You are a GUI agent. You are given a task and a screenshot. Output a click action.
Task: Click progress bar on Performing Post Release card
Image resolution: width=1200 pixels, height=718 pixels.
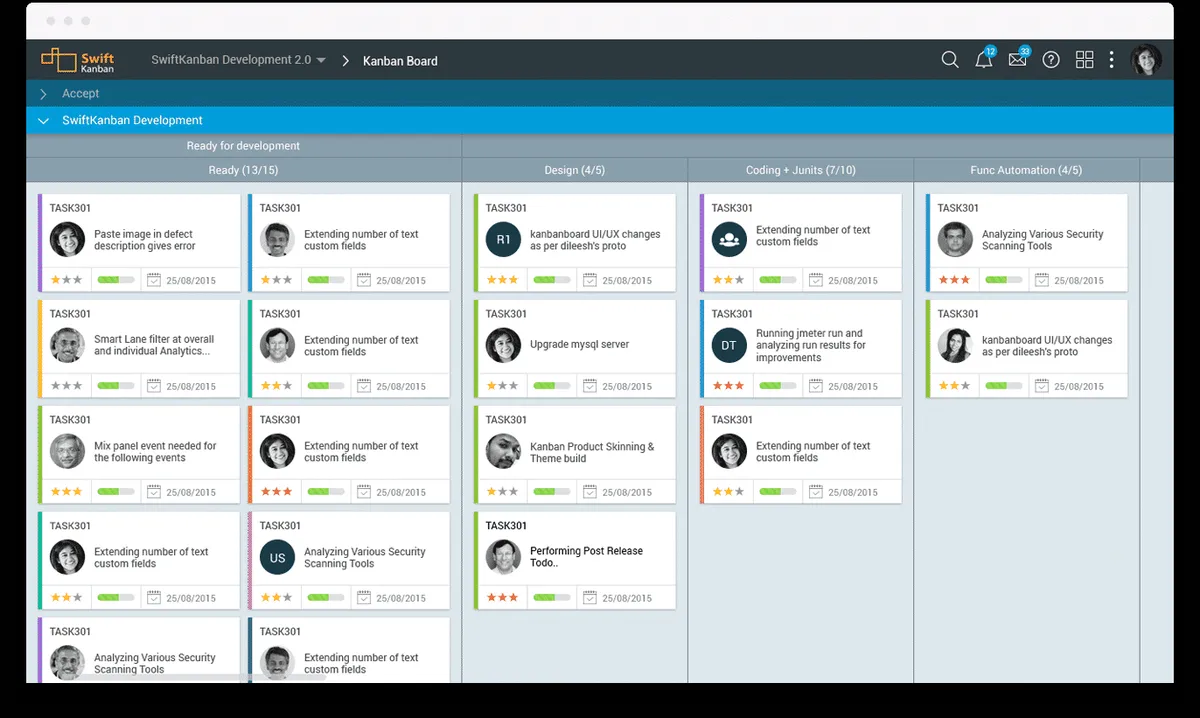(552, 598)
